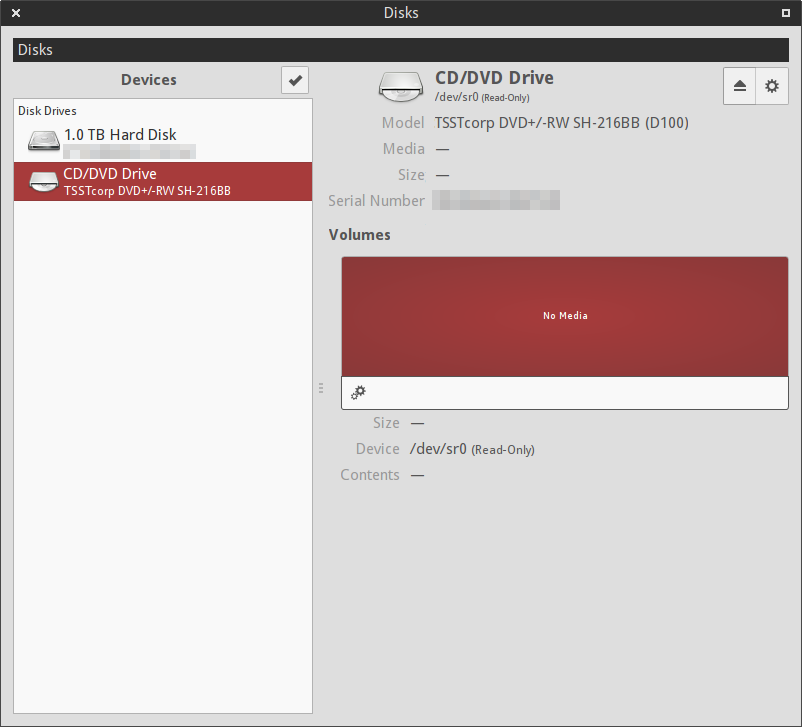The height and width of the screenshot is (727, 802).
Task: Click the dark Disks header bar
Action: pos(400,49)
